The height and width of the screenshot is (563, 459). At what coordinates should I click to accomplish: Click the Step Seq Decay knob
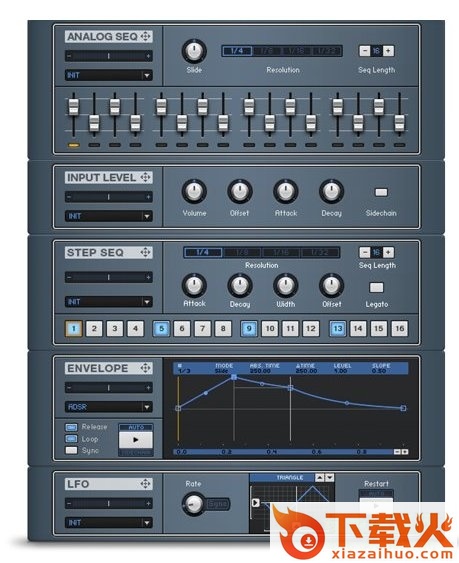[x=240, y=285]
